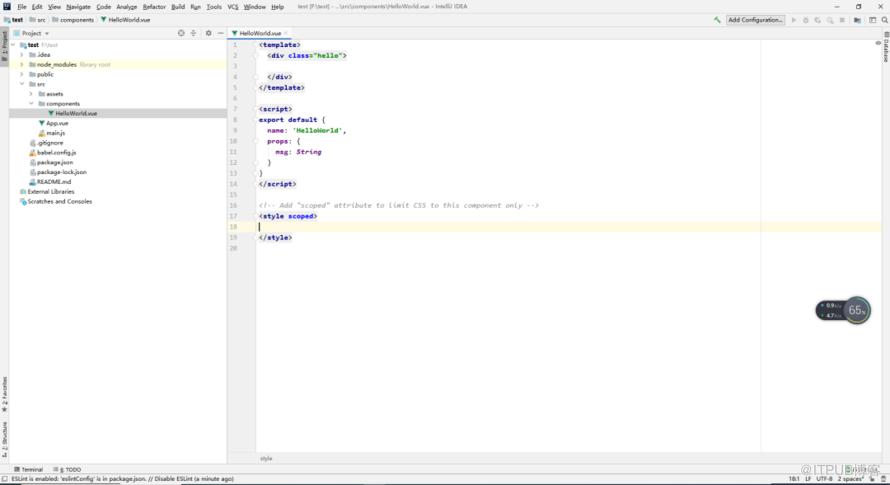The width and height of the screenshot is (890, 485).
Task: Click the Locate/Scroll from Source target icon
Action: click(181, 33)
